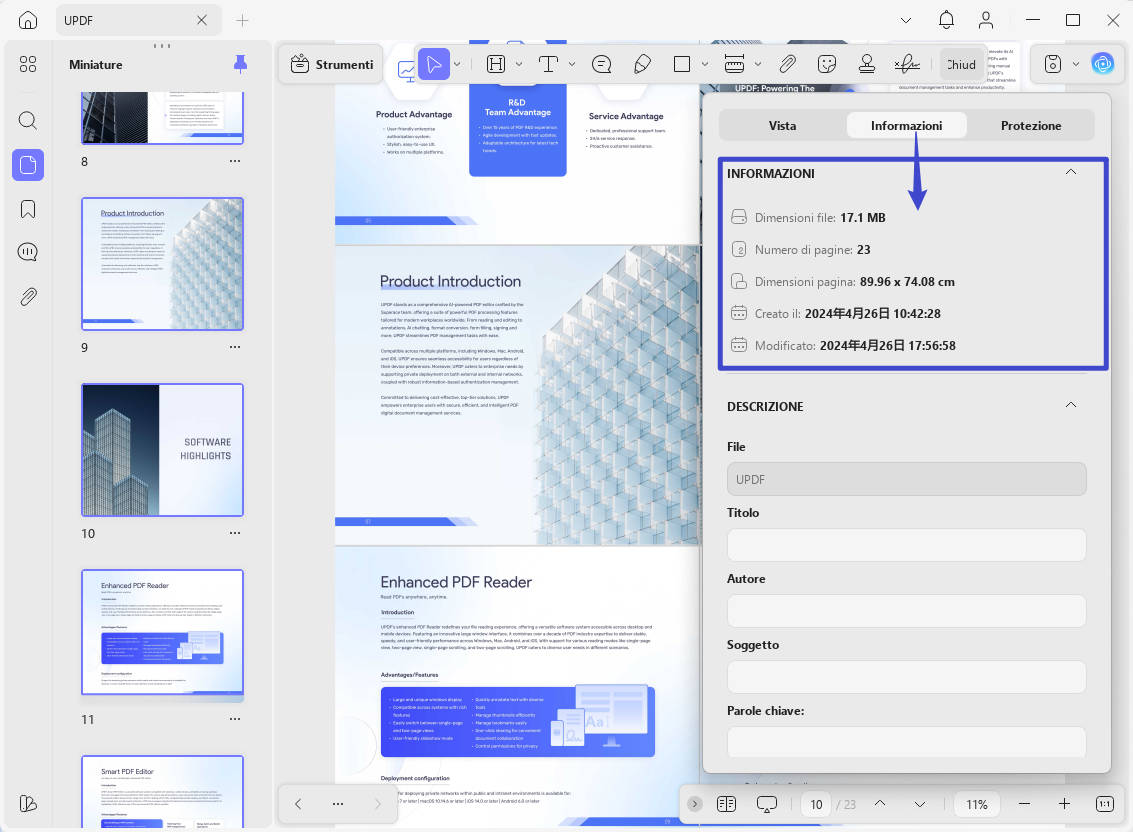This screenshot has width=1133, height=832.
Task: Switch to the Vista tab
Action: click(783, 126)
